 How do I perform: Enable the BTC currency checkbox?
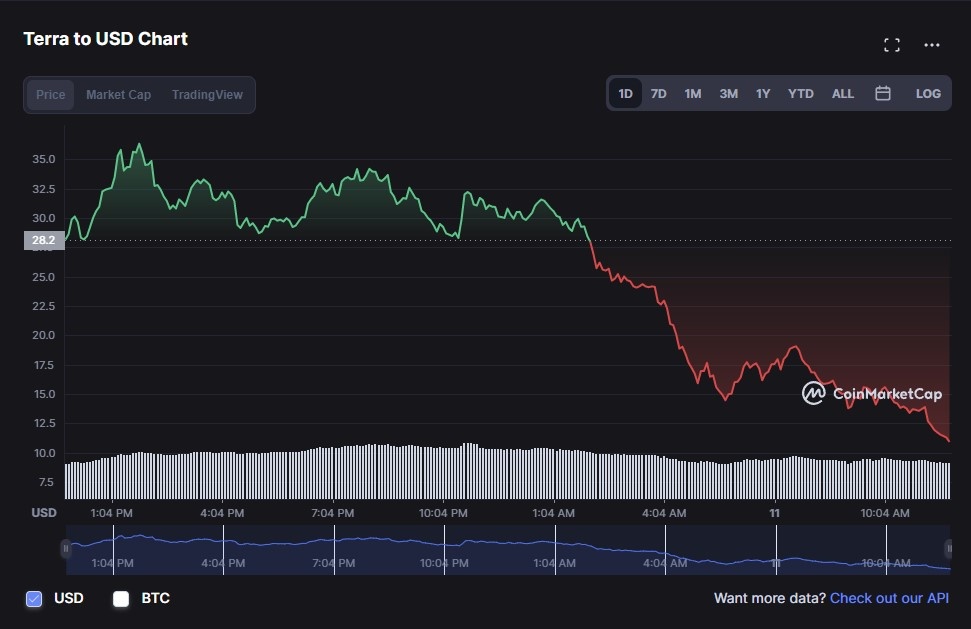tap(121, 599)
